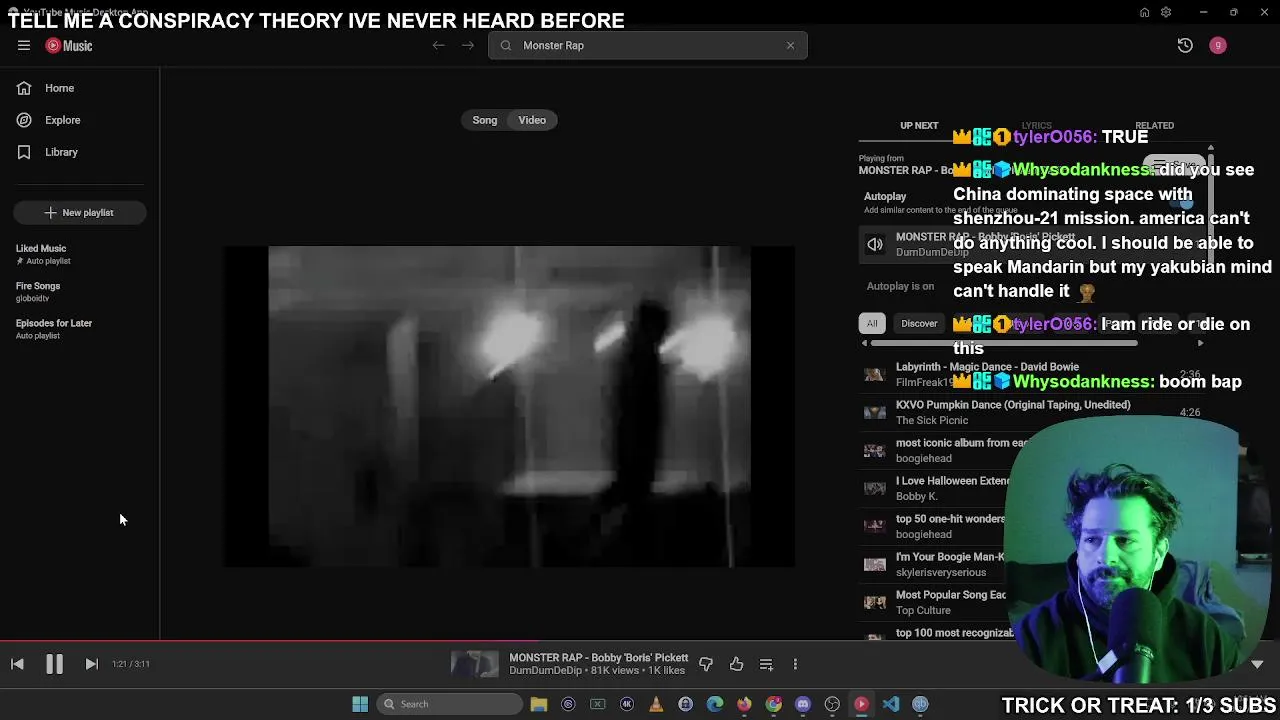Play KXVO Pumpkin Dance from queue
Viewport: 1280px width, 720px height.
pos(1033,412)
